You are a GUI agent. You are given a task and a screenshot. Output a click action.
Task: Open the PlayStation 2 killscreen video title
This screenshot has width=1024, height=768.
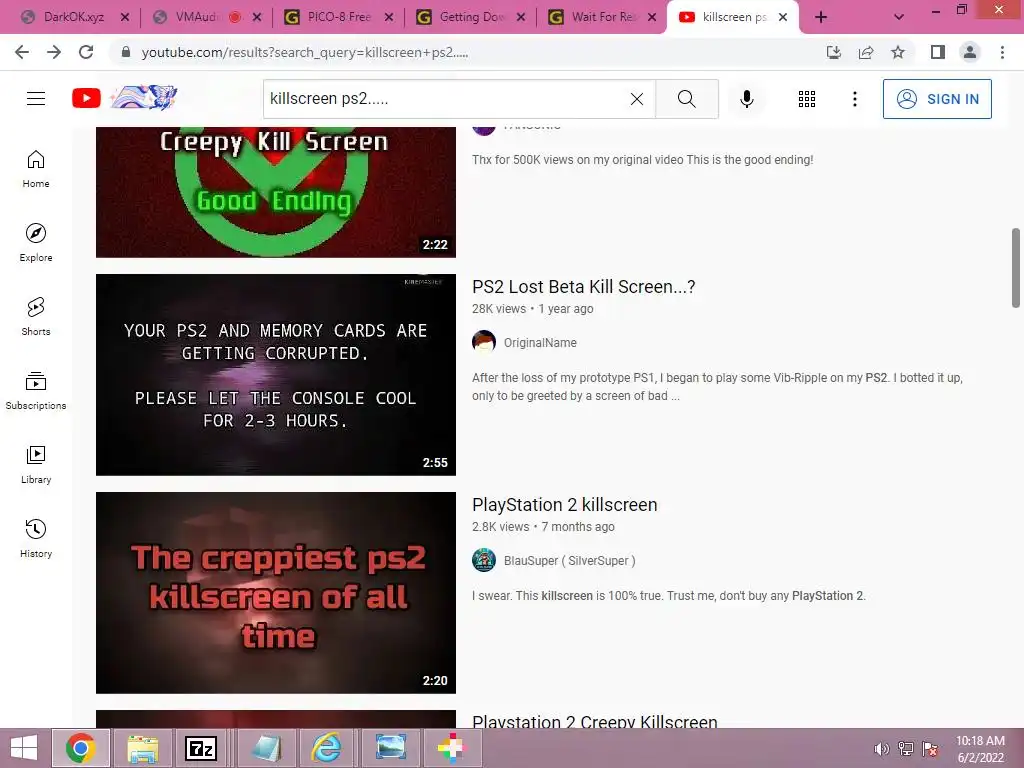[564, 505]
